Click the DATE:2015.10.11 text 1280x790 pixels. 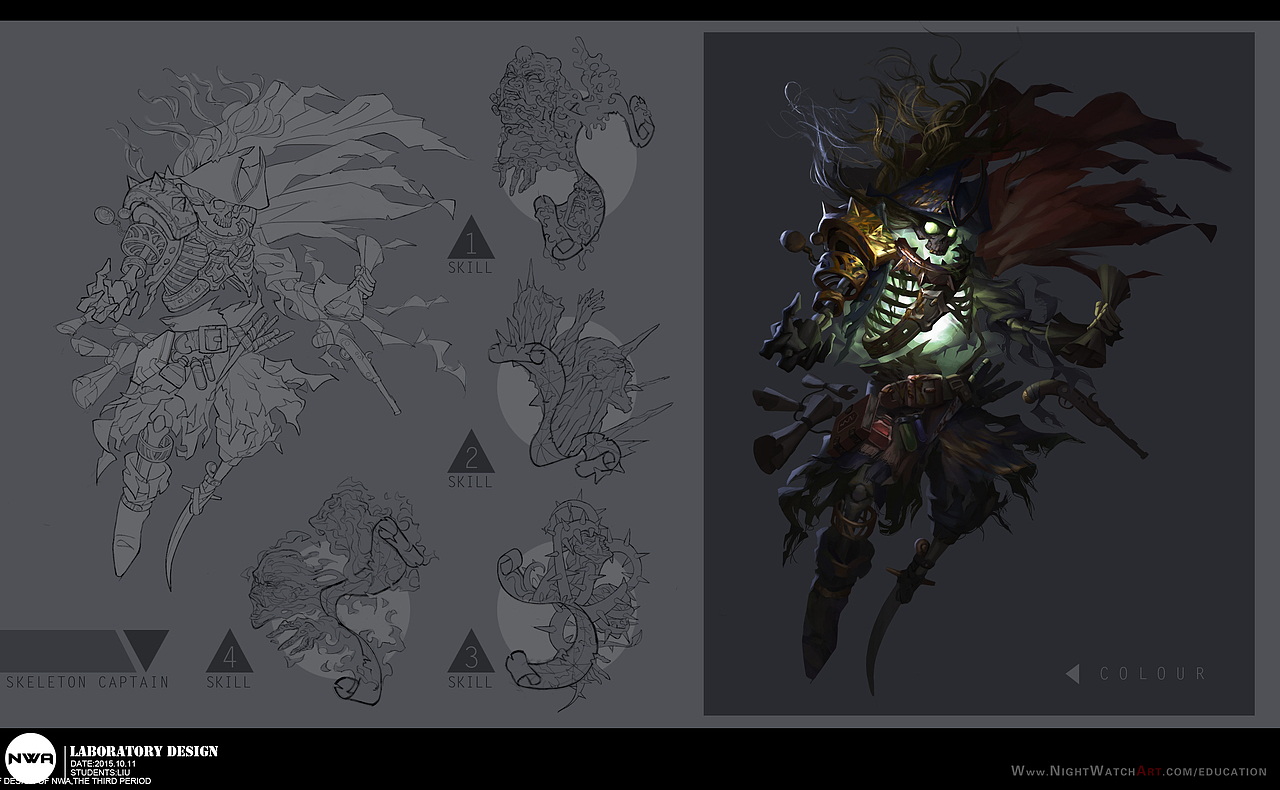(103, 764)
